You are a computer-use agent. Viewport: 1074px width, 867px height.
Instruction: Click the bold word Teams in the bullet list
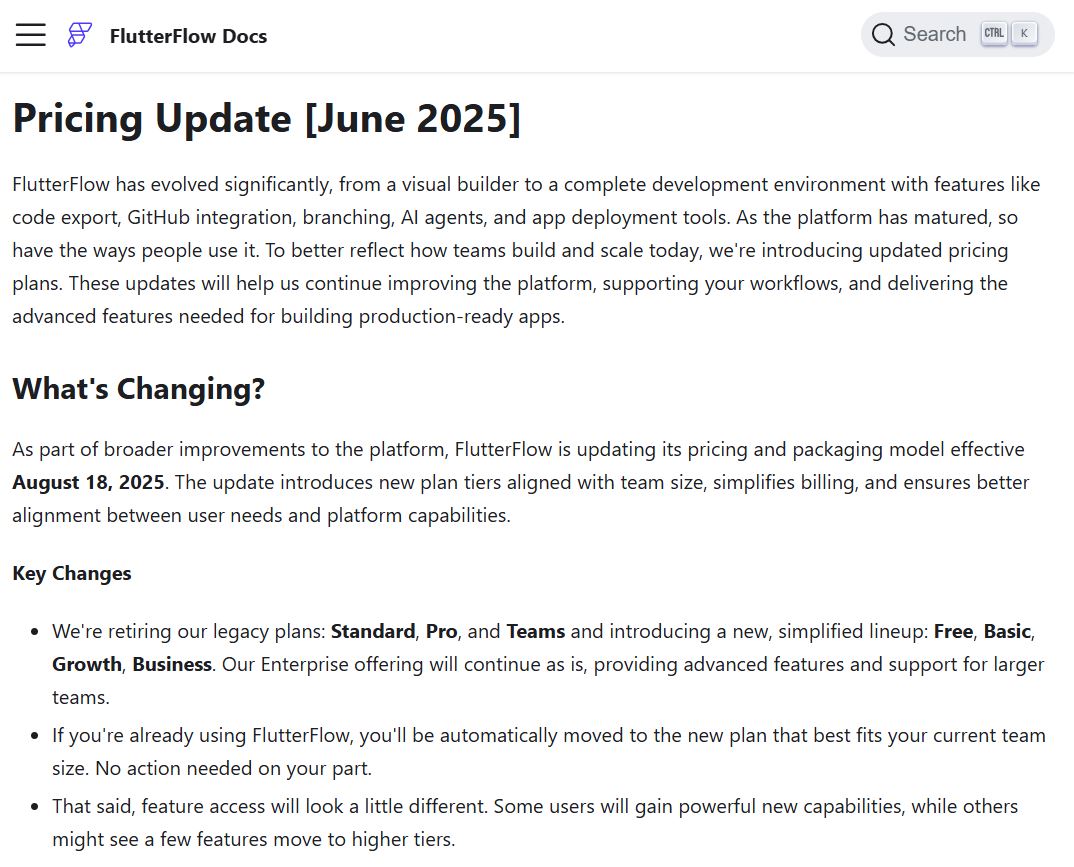coord(536,631)
